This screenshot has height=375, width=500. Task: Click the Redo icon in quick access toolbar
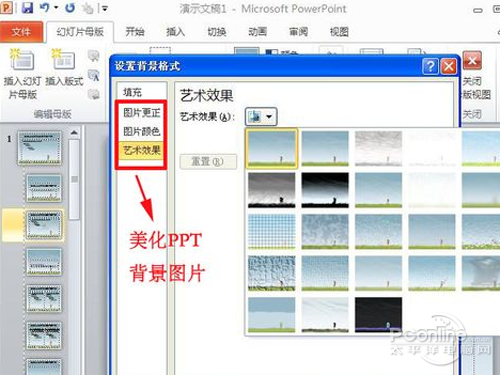[x=70, y=8]
